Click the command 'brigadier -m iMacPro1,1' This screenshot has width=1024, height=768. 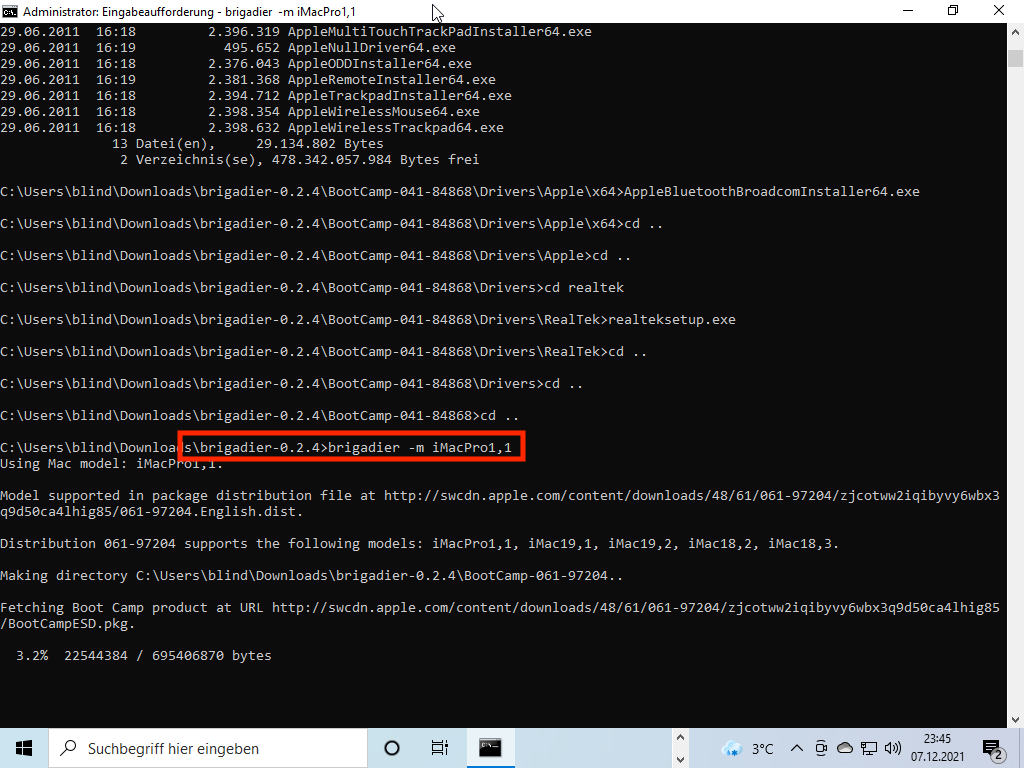420,447
